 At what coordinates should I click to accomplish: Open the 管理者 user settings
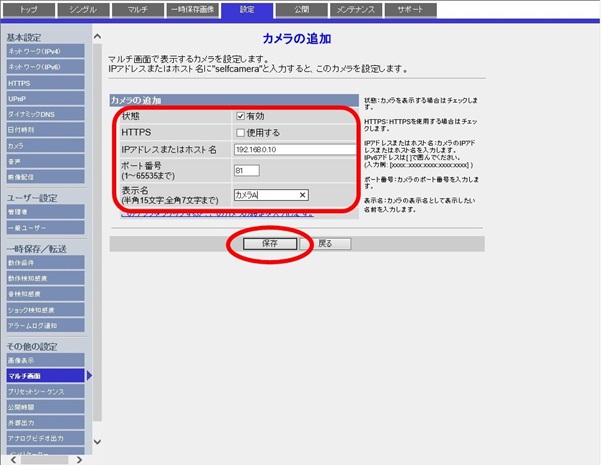(45, 212)
